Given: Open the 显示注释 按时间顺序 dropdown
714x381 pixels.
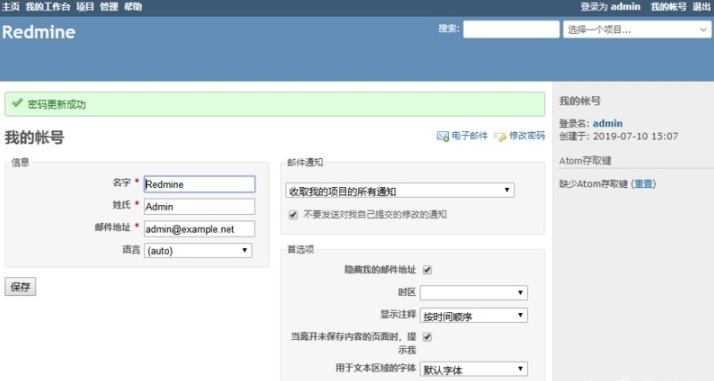Looking at the screenshot, I should tap(474, 315).
